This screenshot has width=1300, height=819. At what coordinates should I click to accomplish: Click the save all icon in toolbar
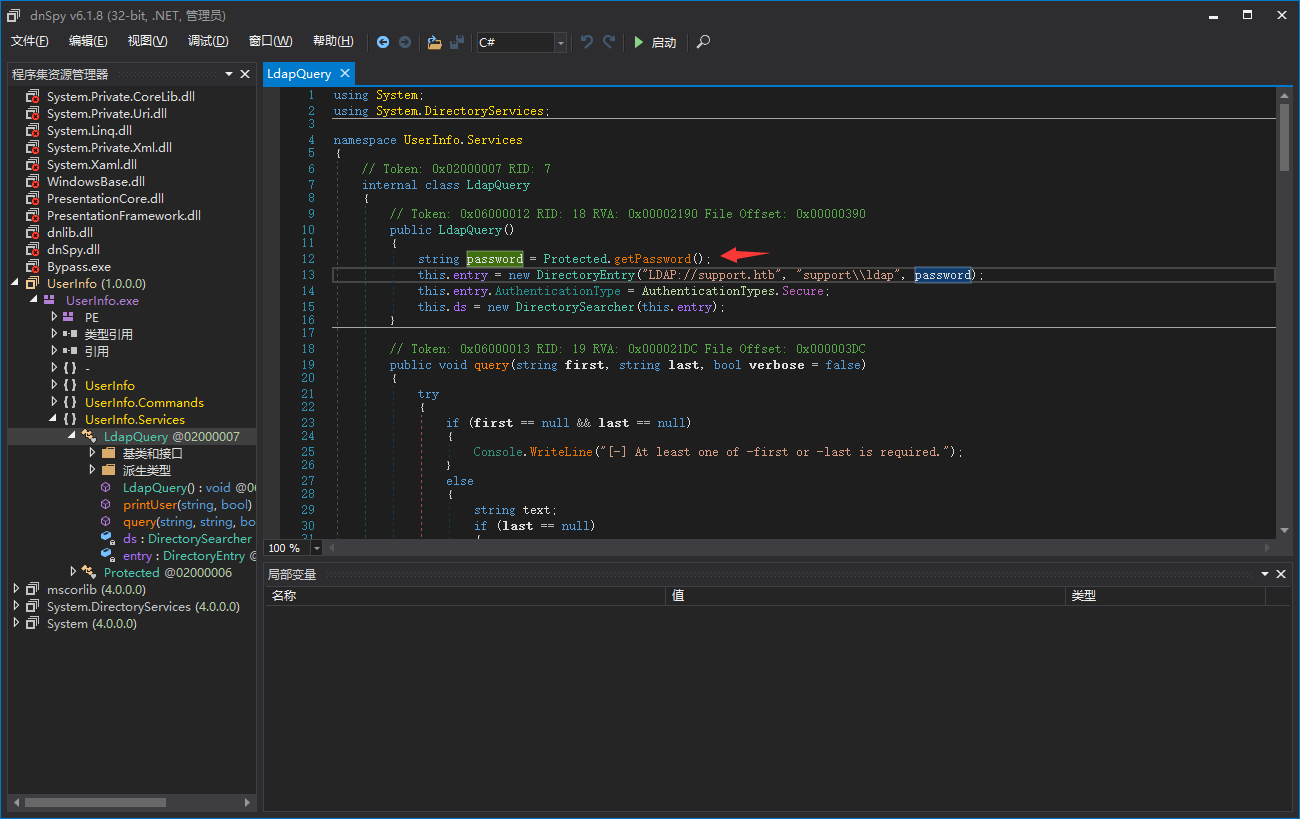[x=457, y=42]
